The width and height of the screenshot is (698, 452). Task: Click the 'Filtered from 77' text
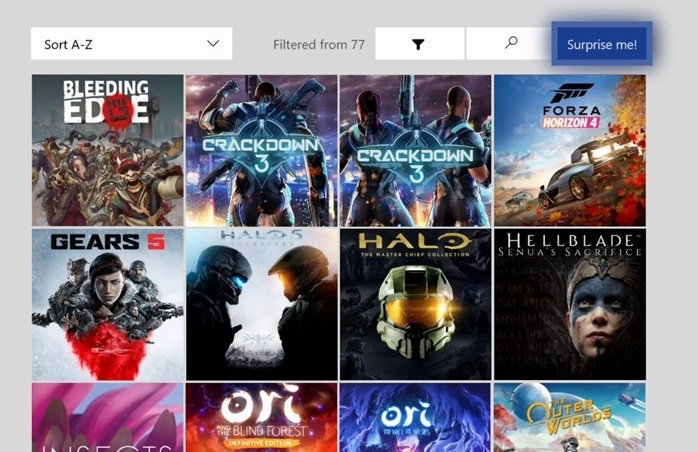pos(319,45)
